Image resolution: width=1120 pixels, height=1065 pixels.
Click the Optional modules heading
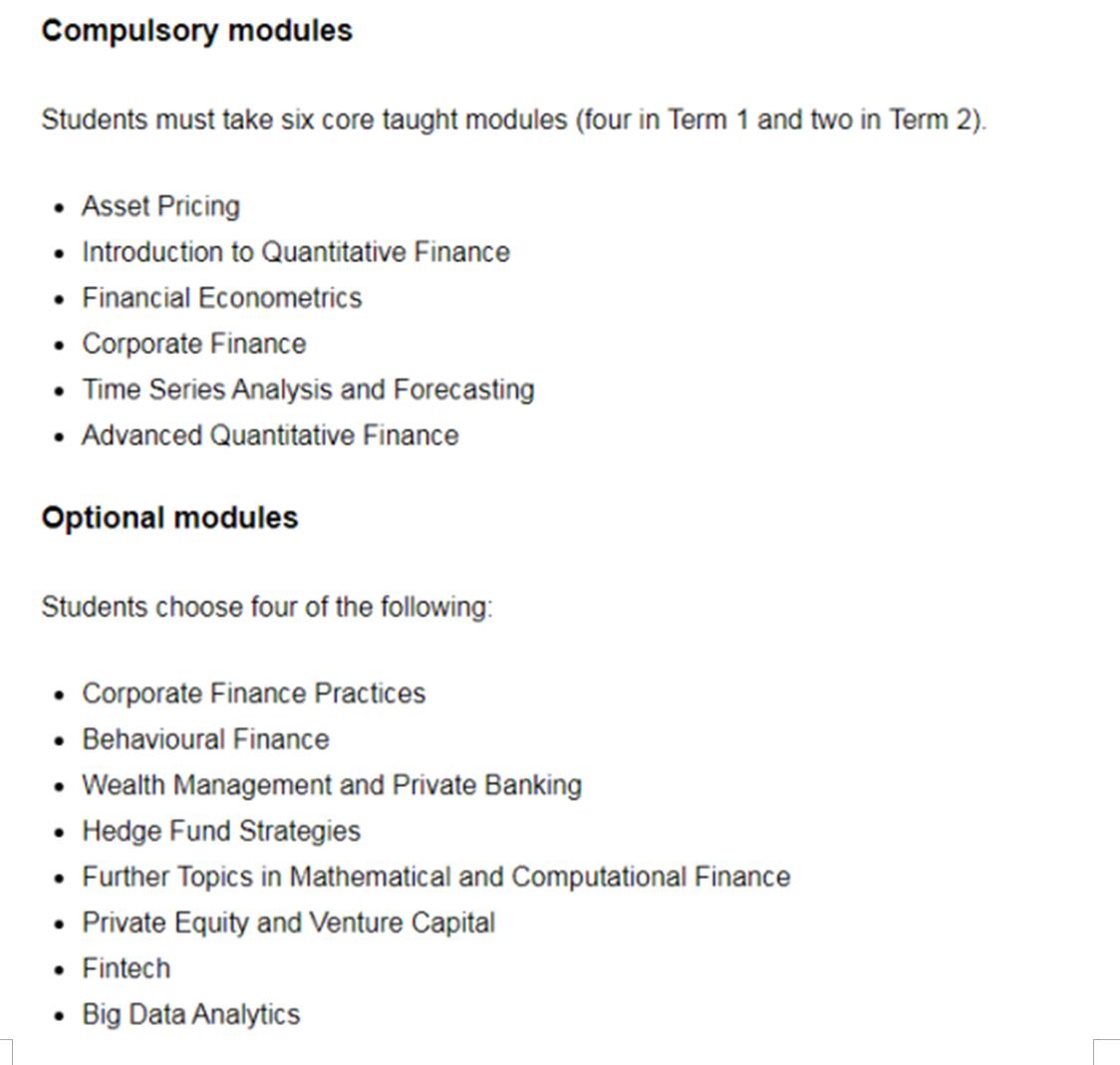click(169, 518)
